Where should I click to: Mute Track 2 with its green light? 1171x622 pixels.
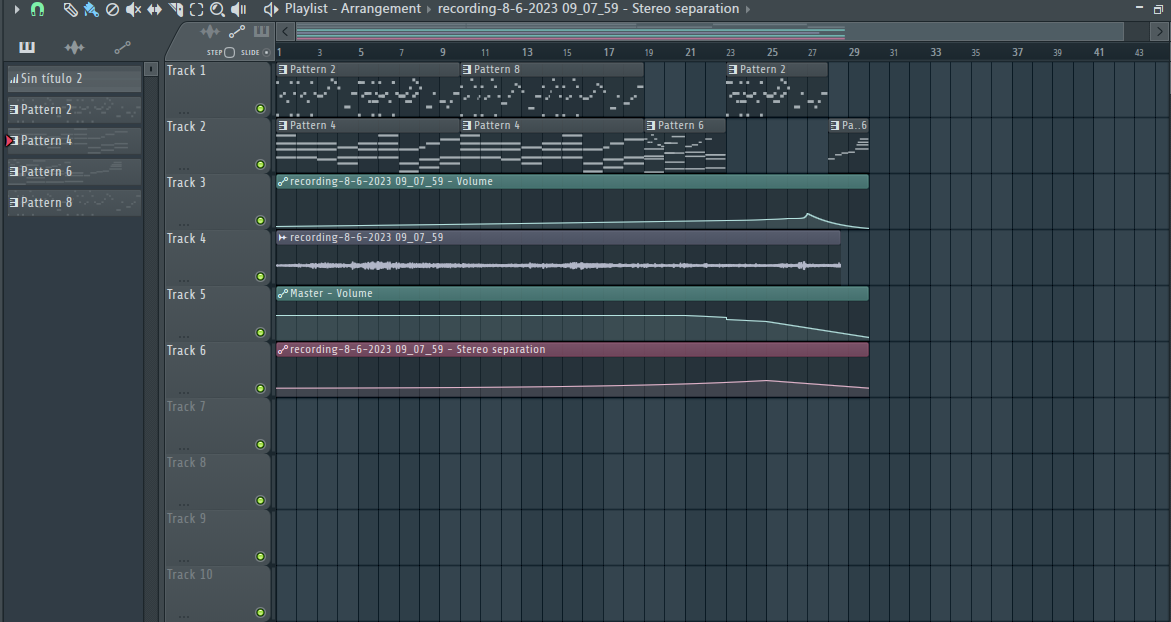(x=260, y=164)
